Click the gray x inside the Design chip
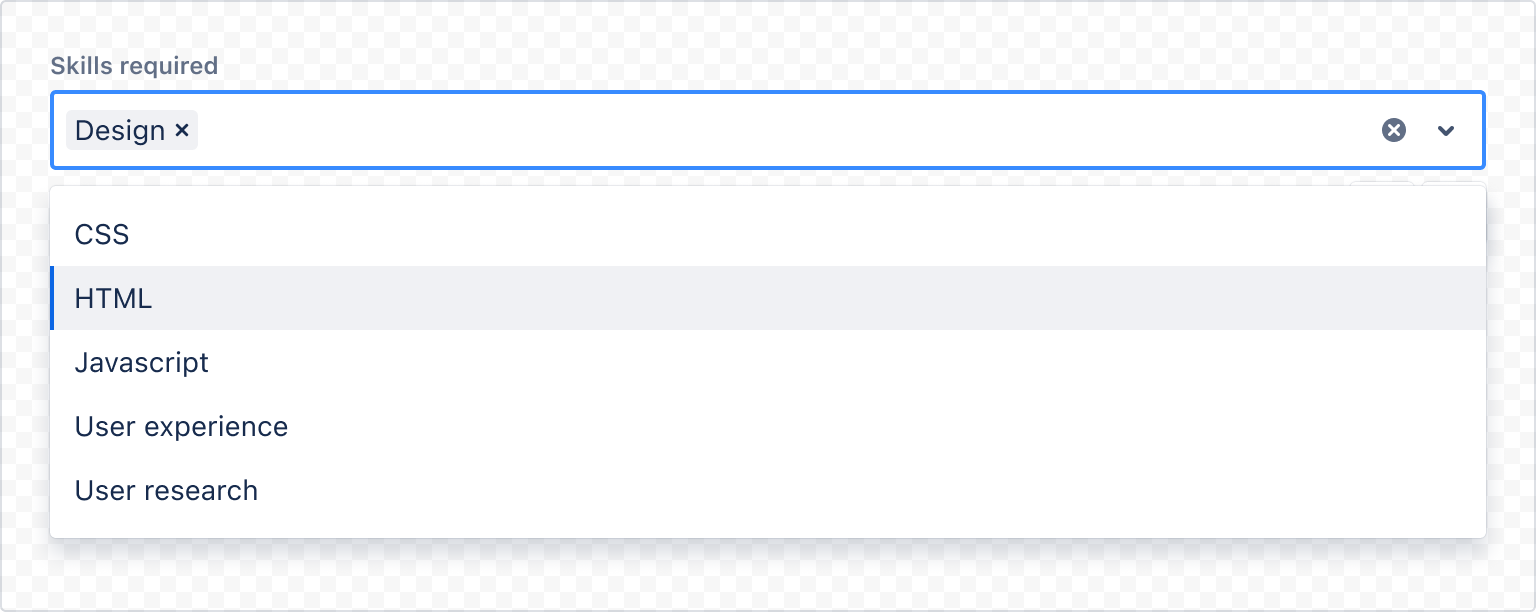The height and width of the screenshot is (612, 1536). pyautogui.click(x=182, y=130)
